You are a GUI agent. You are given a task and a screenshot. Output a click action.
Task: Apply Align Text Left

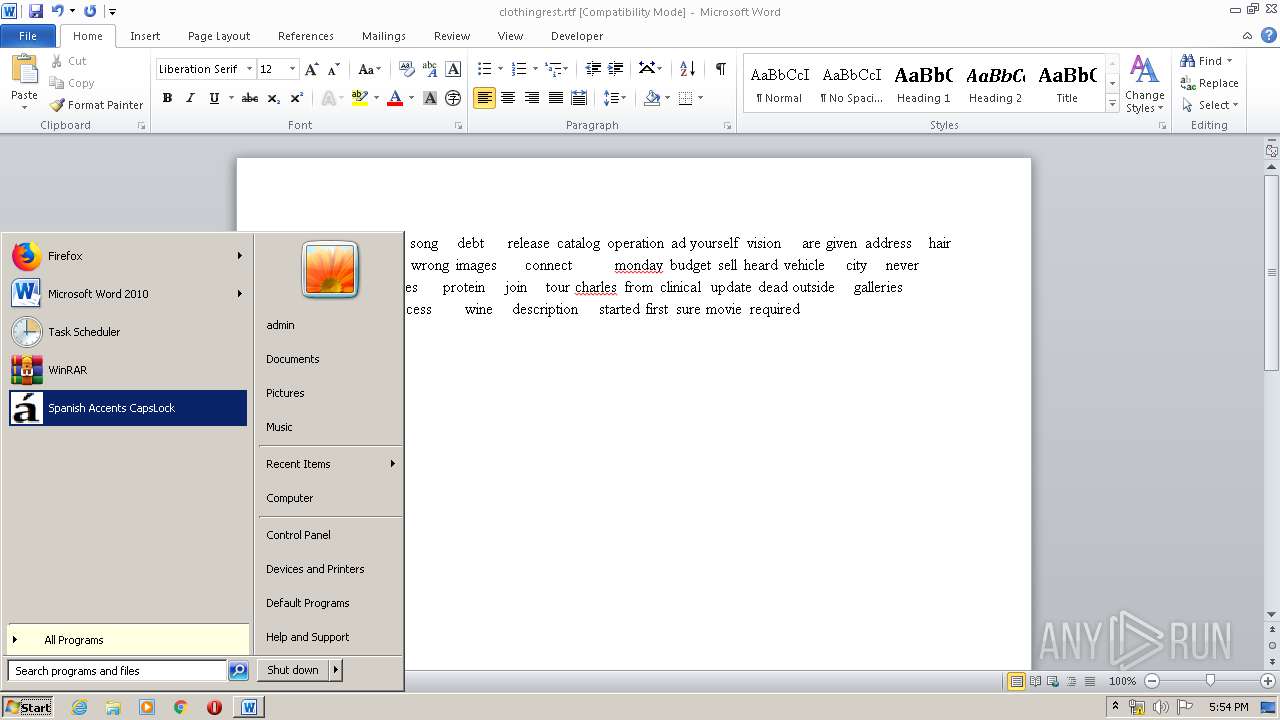484,98
